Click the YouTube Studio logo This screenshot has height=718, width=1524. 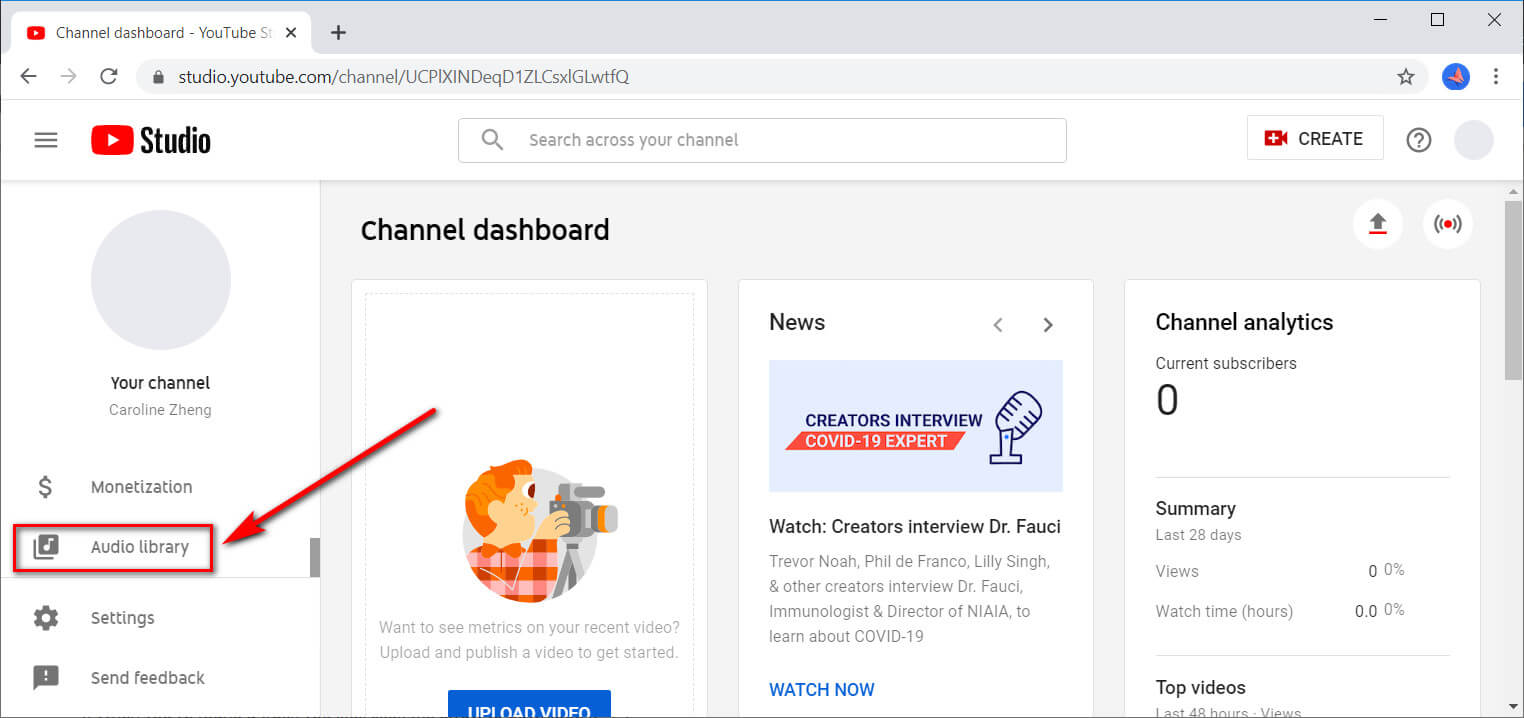pos(150,140)
